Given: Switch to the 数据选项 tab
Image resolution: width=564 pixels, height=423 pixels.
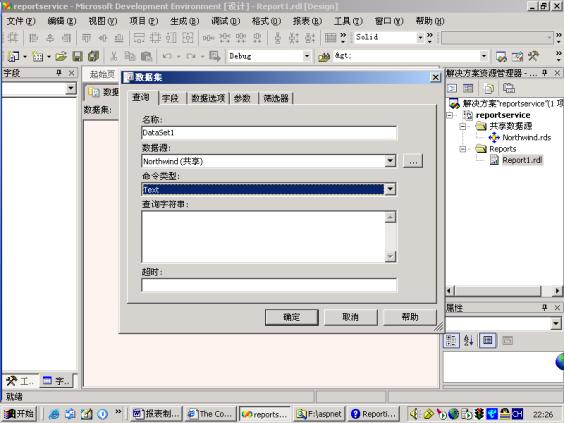Looking at the screenshot, I should pos(208,98).
